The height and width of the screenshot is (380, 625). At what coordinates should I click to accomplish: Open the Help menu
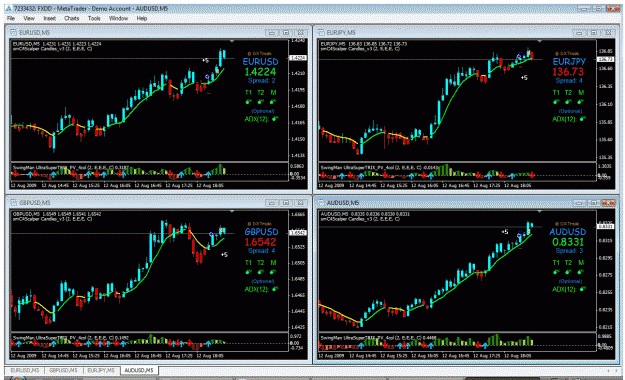[142, 18]
